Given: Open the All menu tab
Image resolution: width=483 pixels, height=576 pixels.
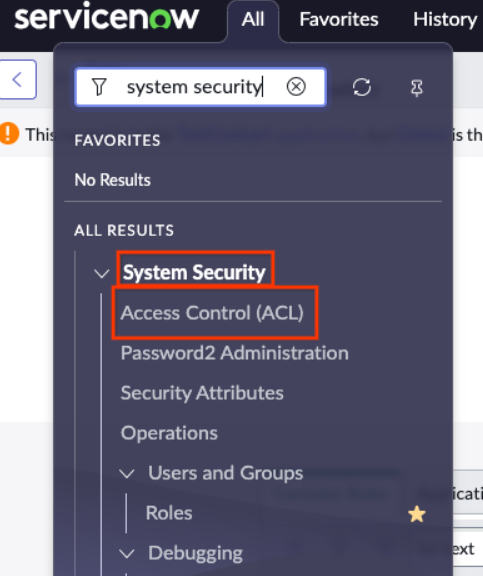Looking at the screenshot, I should click(x=253, y=19).
